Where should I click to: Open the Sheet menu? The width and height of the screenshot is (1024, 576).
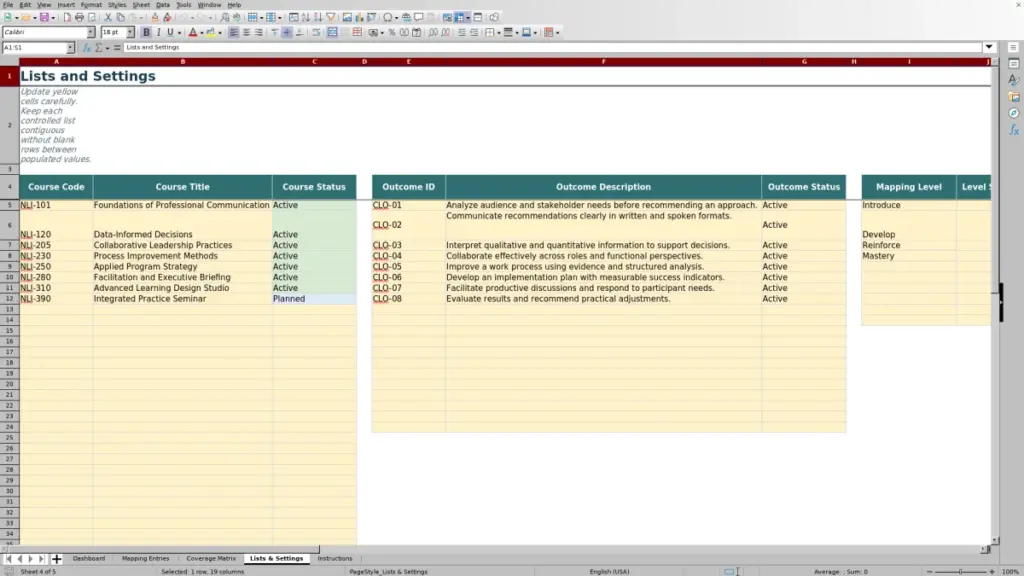point(141,5)
